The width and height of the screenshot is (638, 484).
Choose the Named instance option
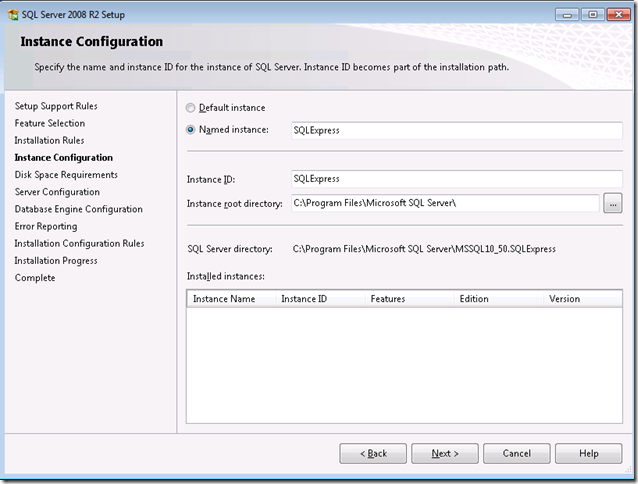(192, 129)
